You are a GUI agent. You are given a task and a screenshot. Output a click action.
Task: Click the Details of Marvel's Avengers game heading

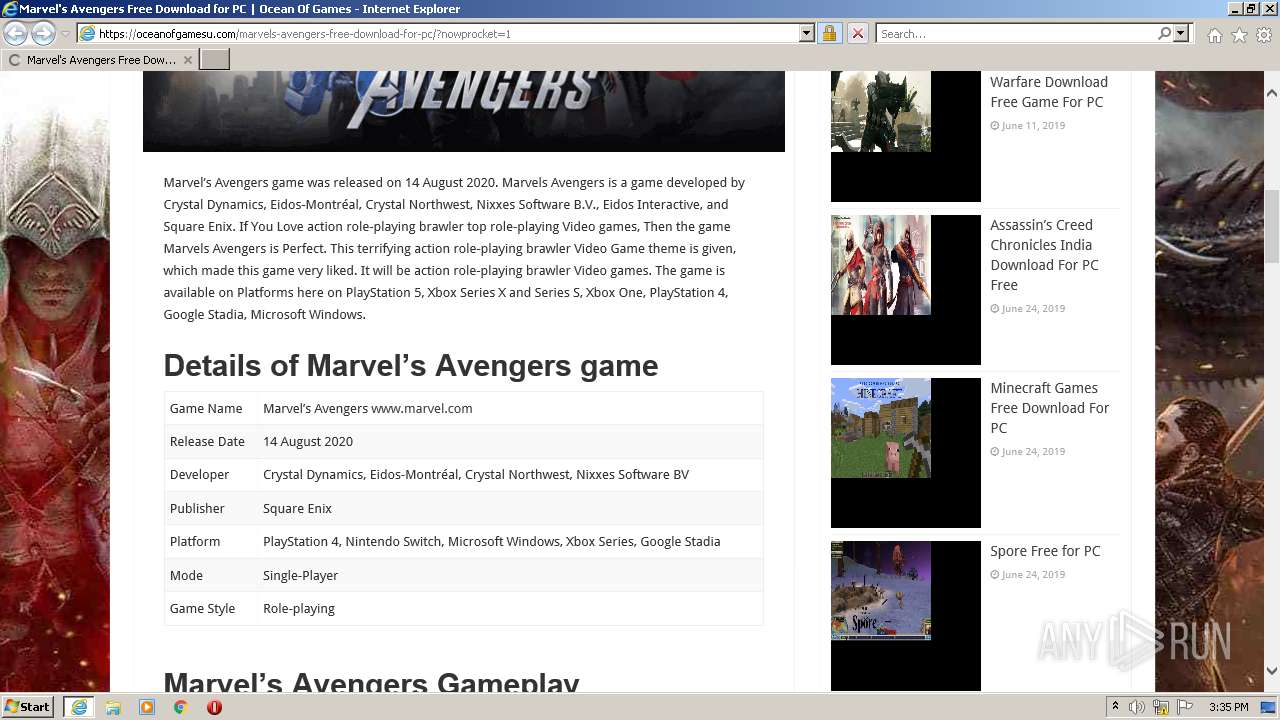point(411,366)
